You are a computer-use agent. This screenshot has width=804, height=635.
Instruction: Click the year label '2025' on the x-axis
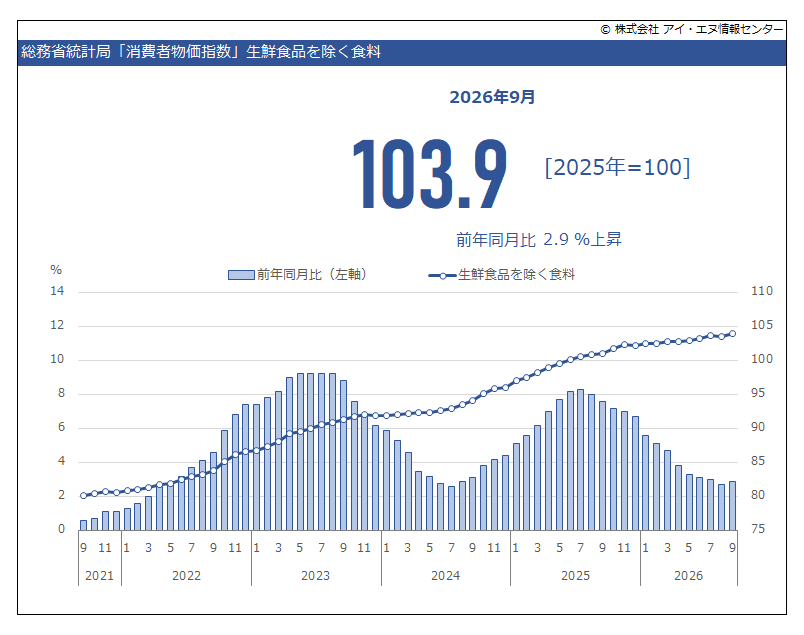[575, 576]
